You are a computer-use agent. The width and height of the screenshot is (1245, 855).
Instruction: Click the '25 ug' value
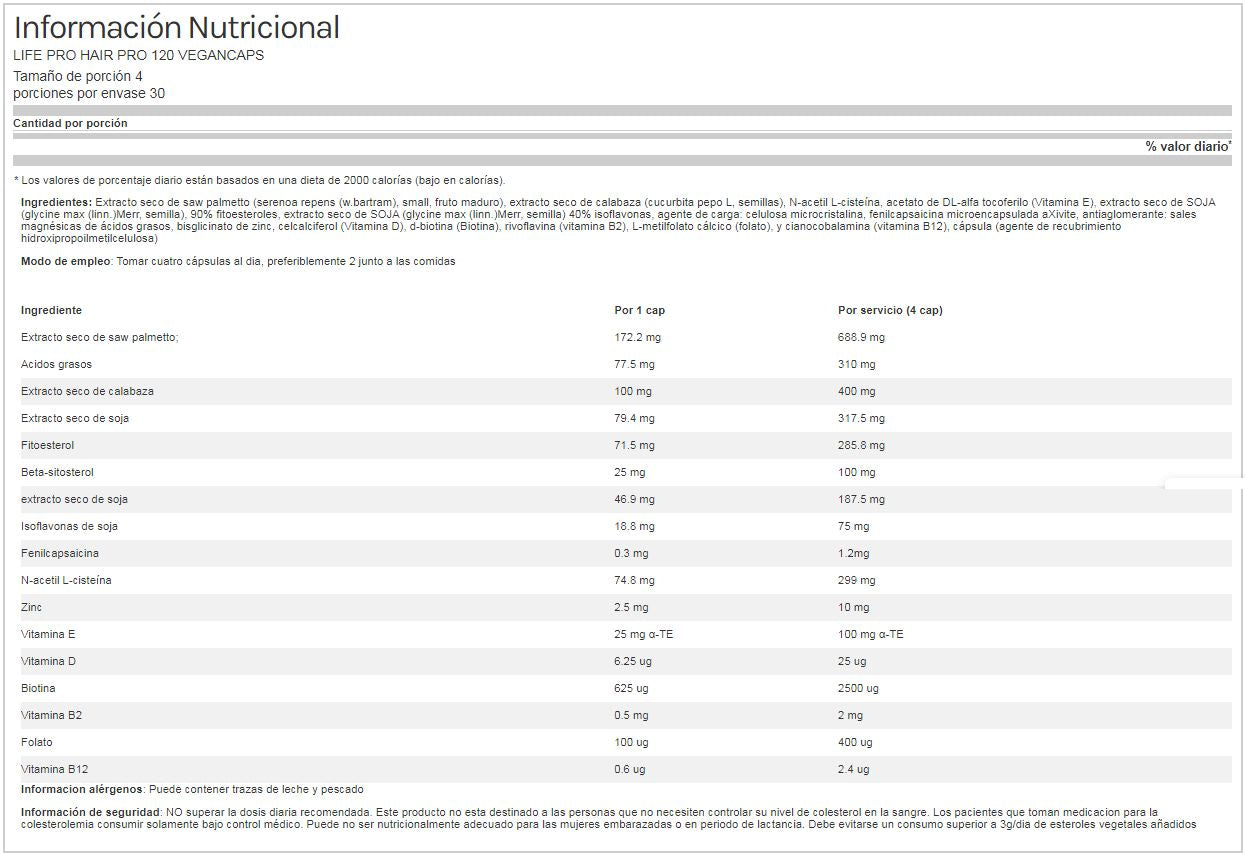pos(852,661)
